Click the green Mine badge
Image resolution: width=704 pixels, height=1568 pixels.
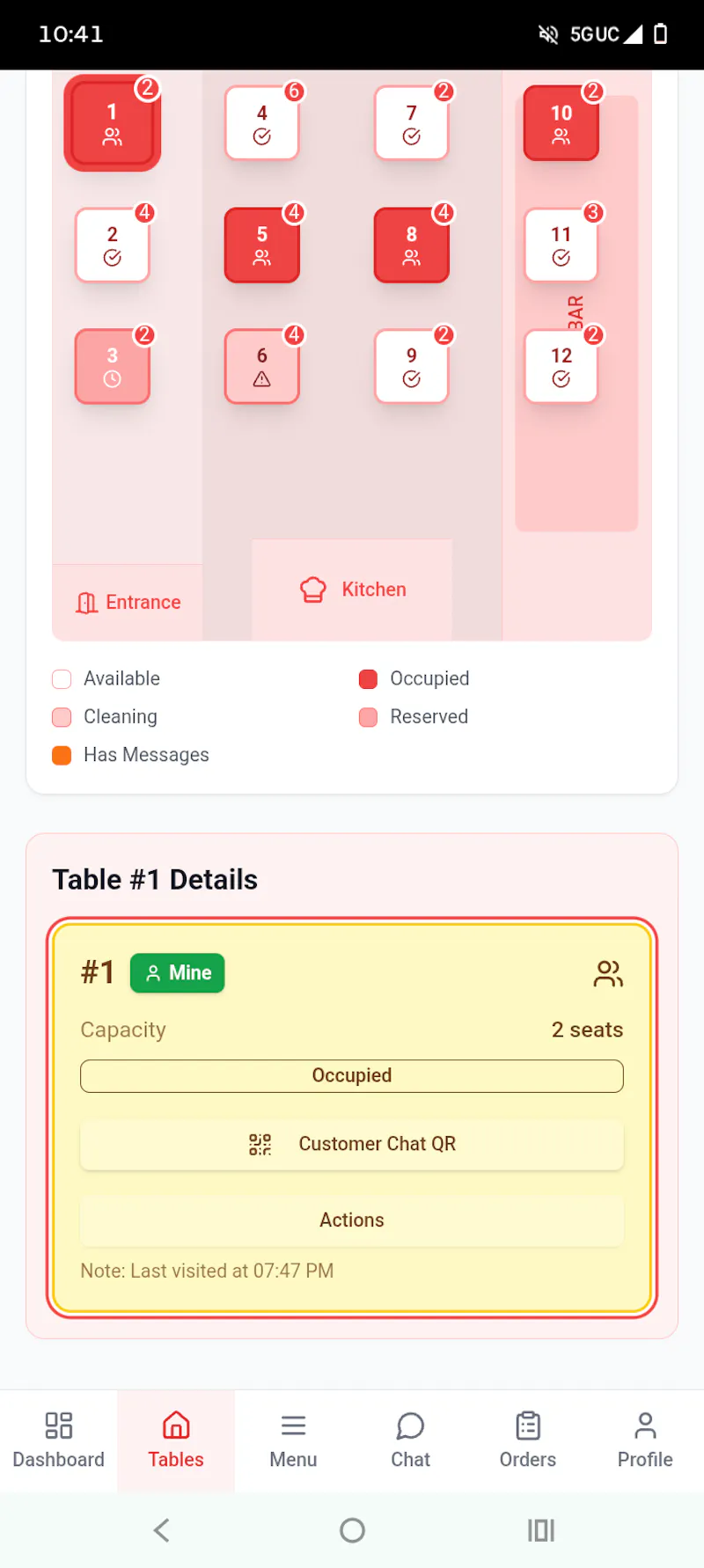click(178, 973)
